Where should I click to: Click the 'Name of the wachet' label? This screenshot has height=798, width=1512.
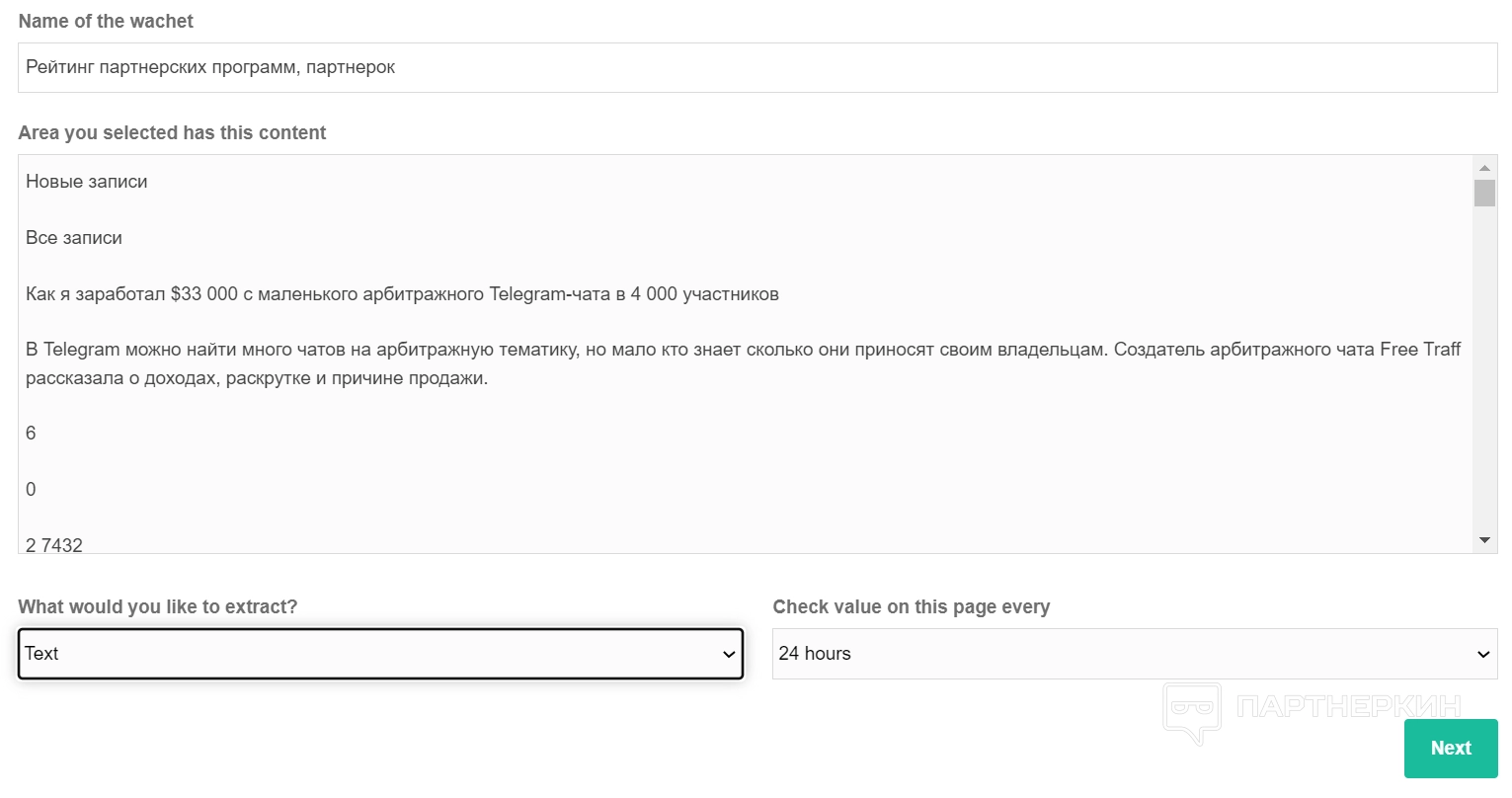pos(106,21)
